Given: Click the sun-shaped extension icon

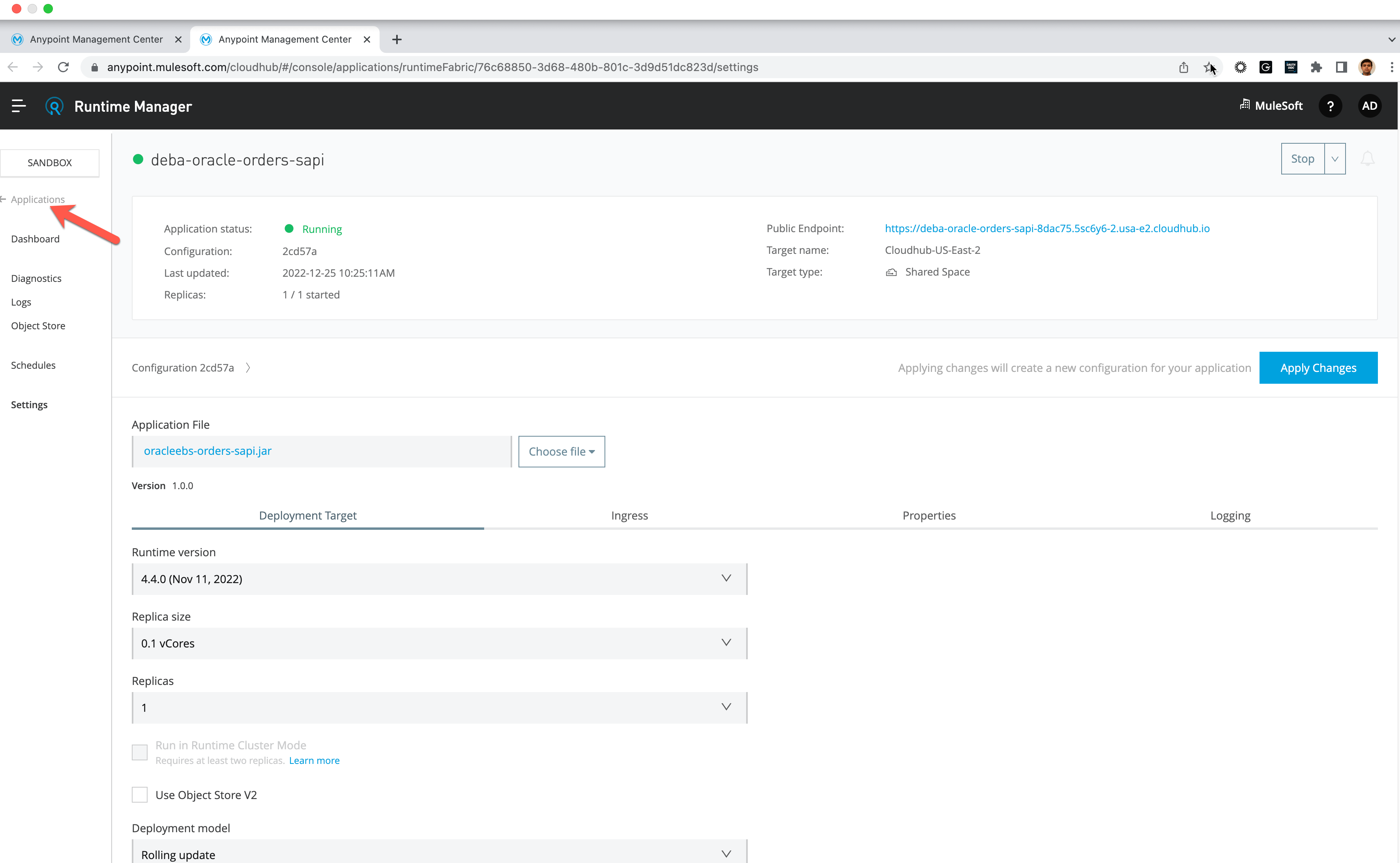Looking at the screenshot, I should 1240,68.
